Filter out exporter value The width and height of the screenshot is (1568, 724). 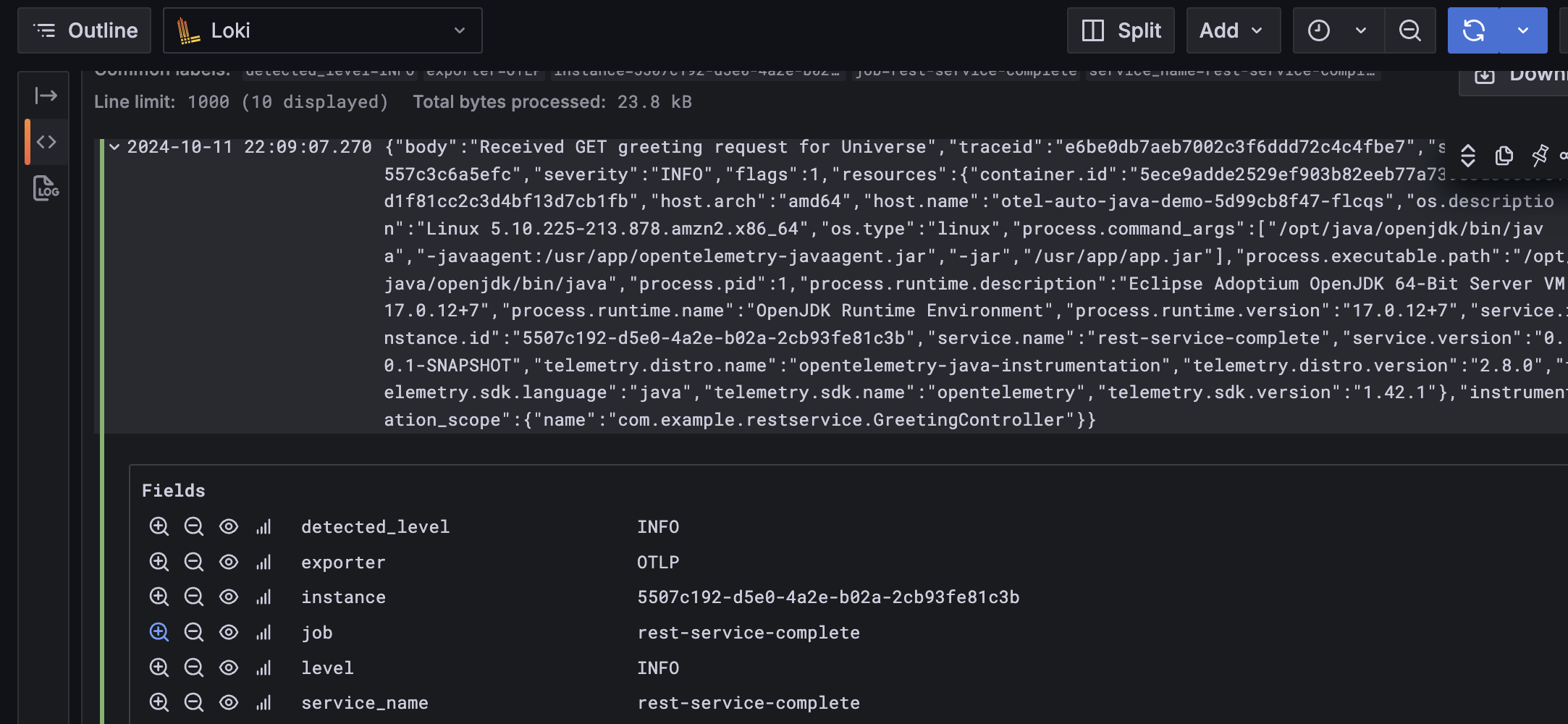tap(194, 562)
